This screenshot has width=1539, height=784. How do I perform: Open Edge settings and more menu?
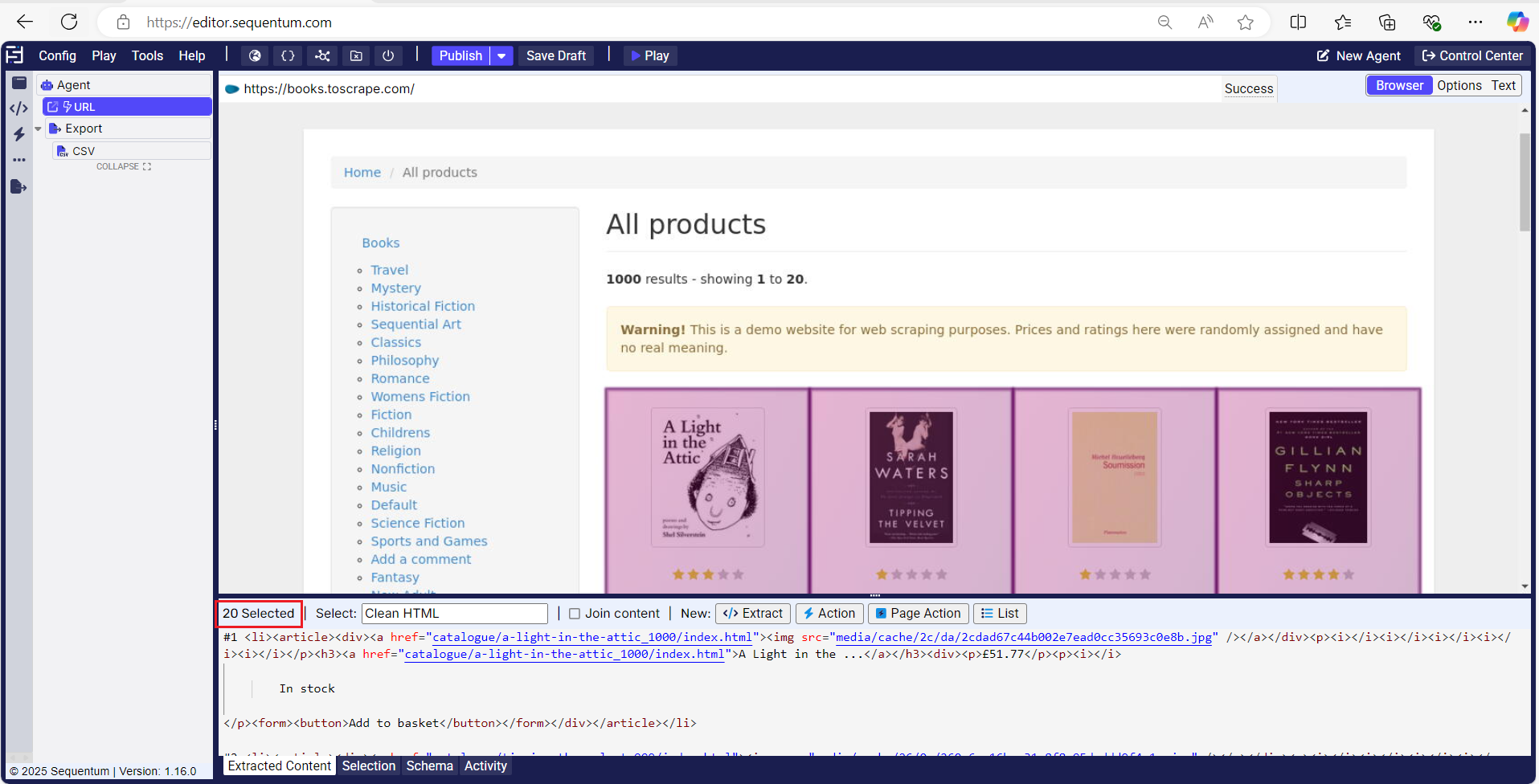coord(1476,22)
